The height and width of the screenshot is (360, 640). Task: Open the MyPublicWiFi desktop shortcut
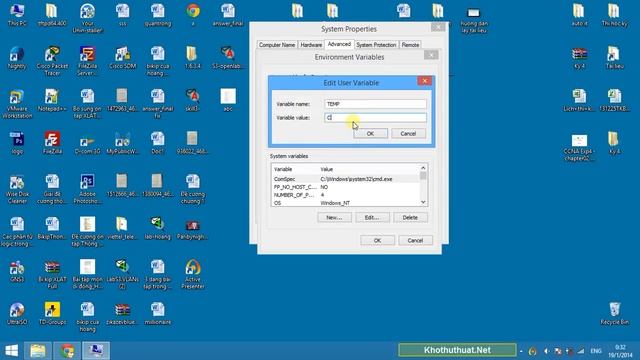pos(122,143)
